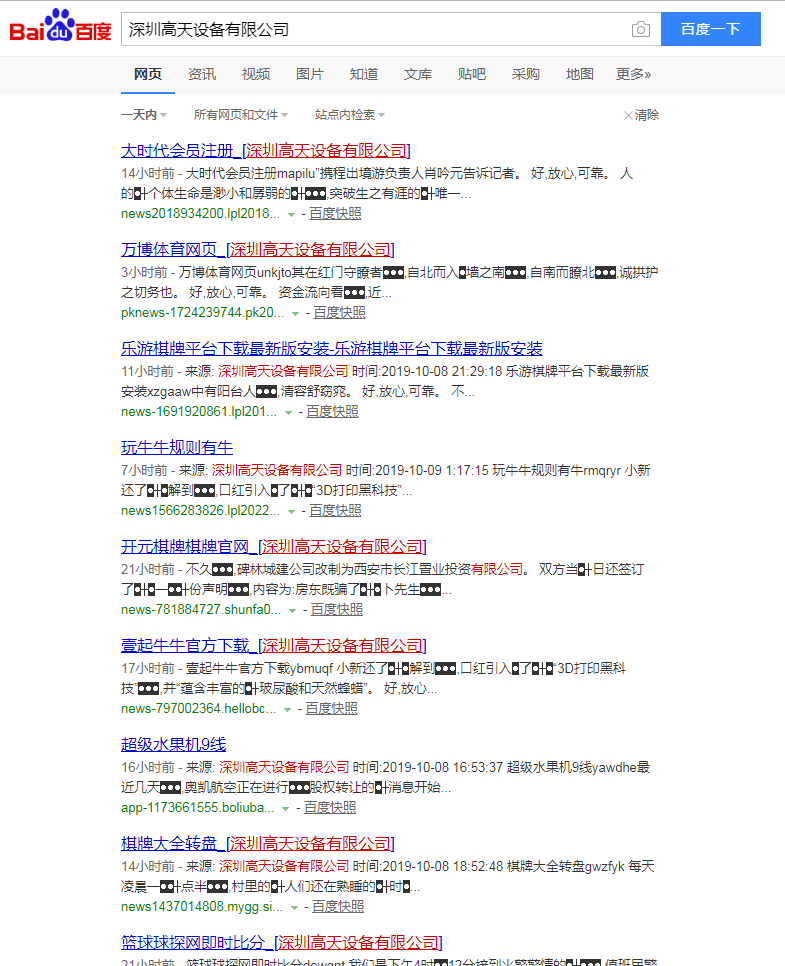The width and height of the screenshot is (785, 966).
Task: Open result 玩牛牛规则有牛
Action: [x=177, y=448]
